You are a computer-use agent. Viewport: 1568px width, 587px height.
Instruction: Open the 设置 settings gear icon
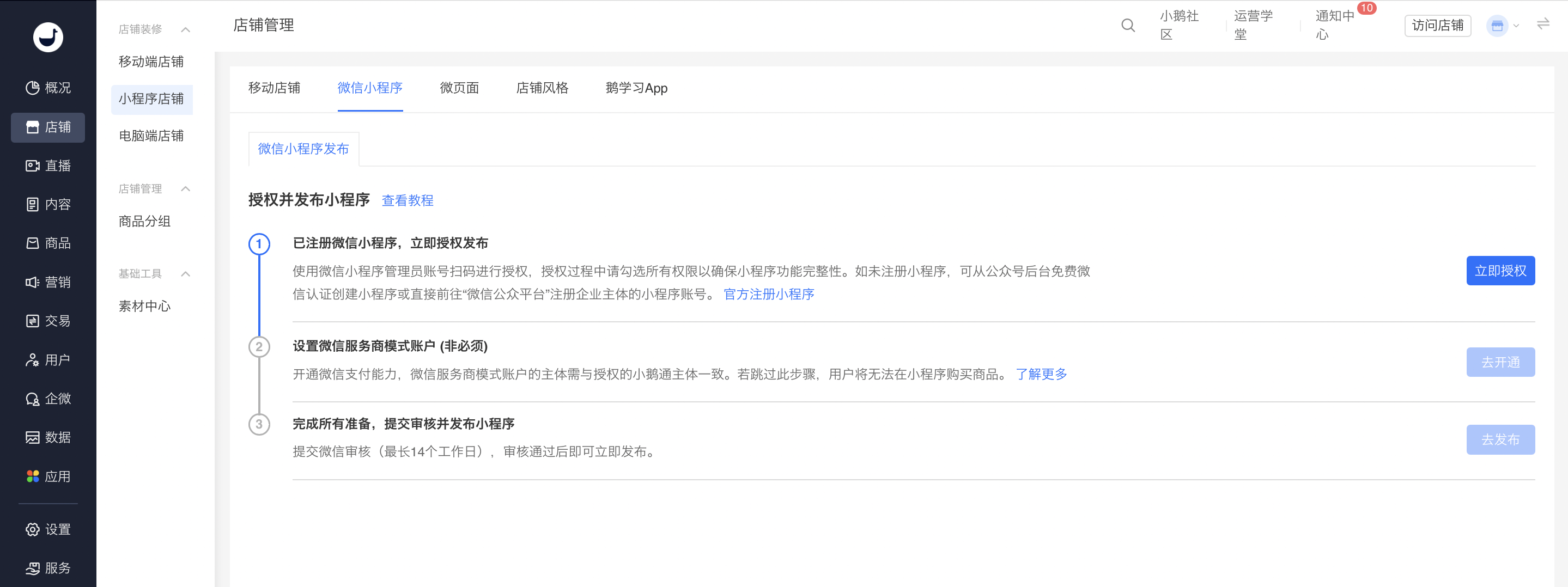[x=33, y=530]
